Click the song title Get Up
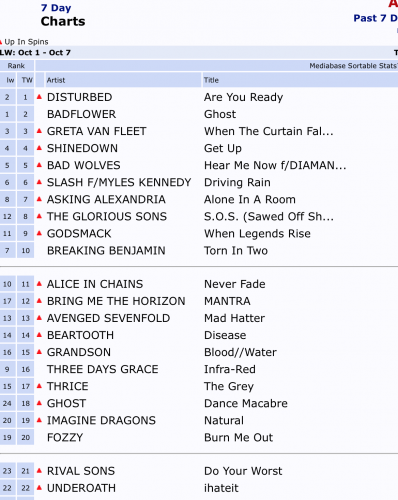The image size is (398, 500). (x=223, y=149)
